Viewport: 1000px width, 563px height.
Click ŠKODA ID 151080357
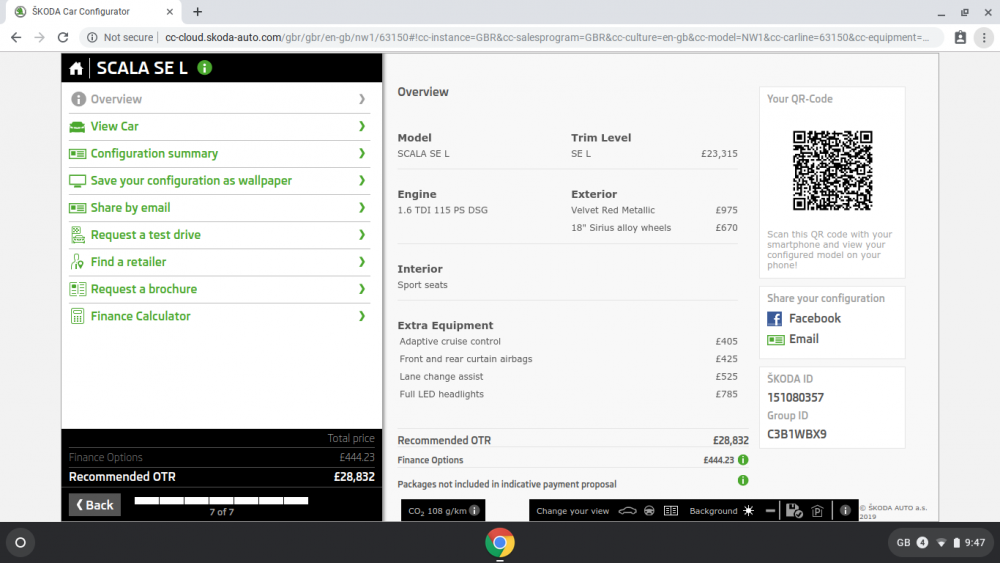[795, 397]
